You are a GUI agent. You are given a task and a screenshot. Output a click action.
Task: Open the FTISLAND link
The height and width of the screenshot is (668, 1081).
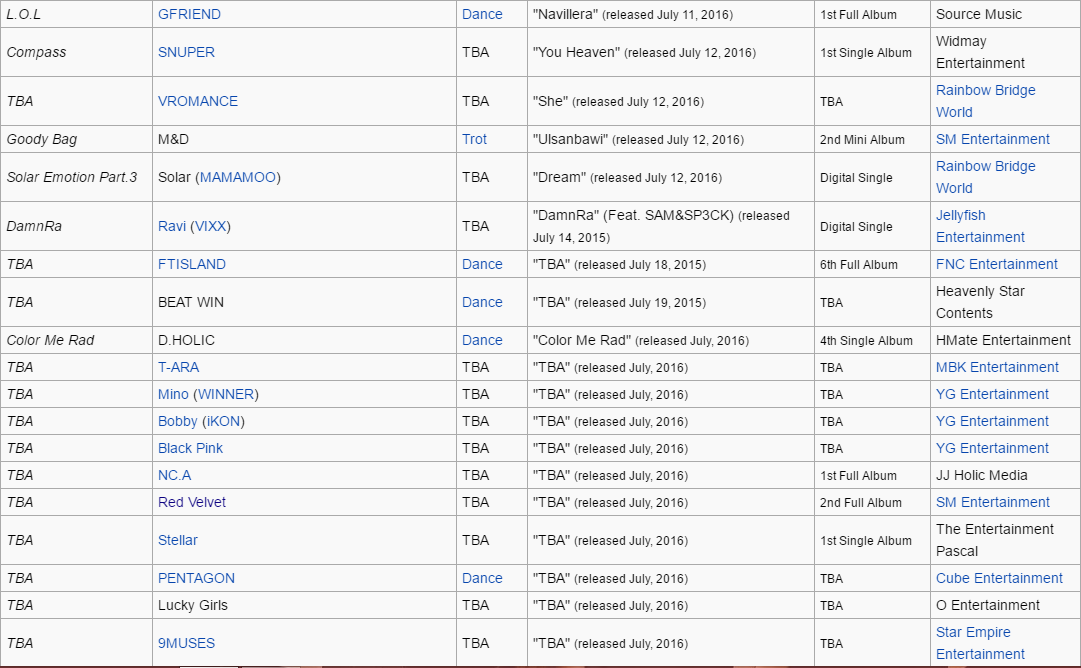[x=192, y=264]
